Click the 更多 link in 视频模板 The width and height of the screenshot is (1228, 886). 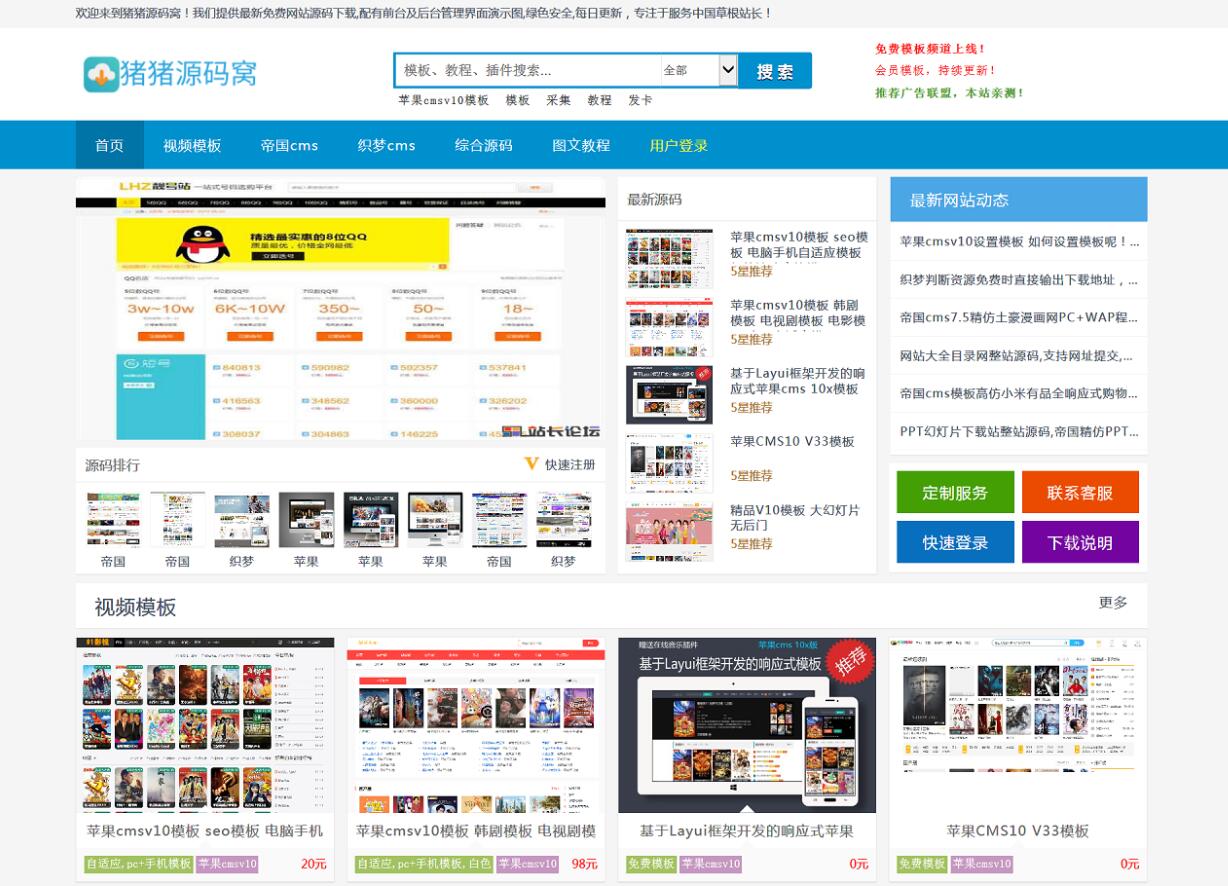[1113, 603]
